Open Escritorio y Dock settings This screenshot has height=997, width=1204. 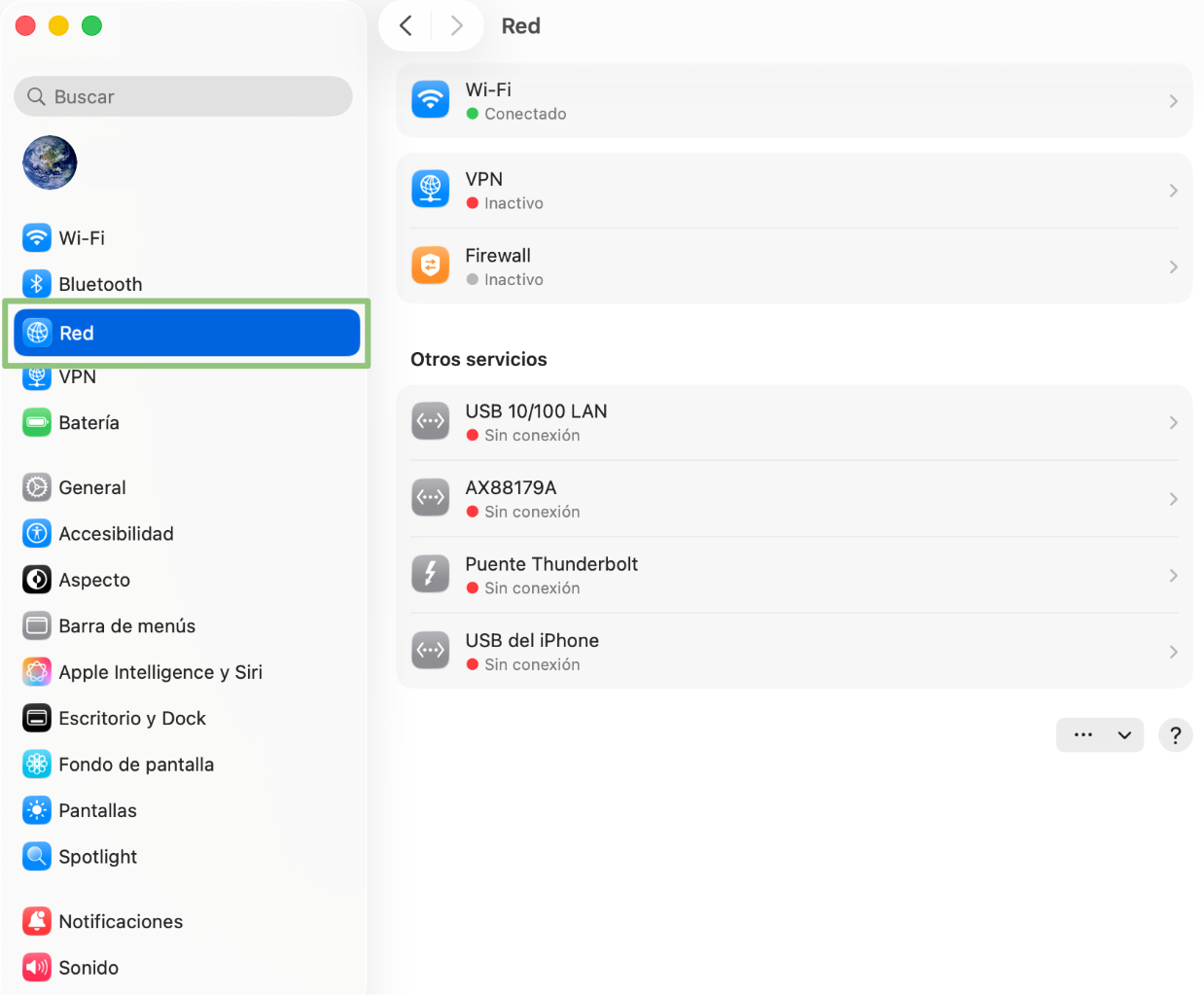36,718
